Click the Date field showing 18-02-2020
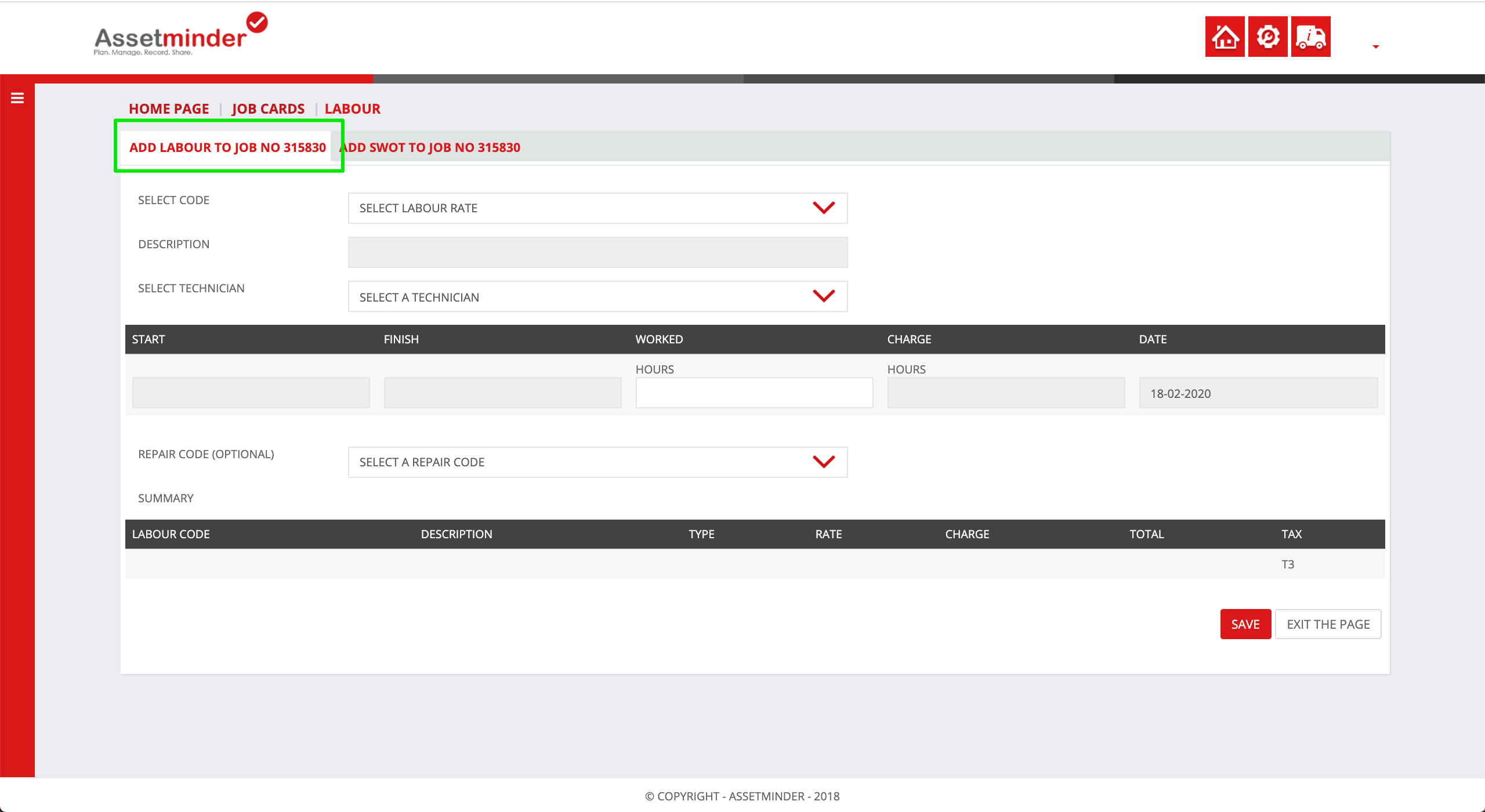This screenshot has height=812, width=1485. [1258, 393]
